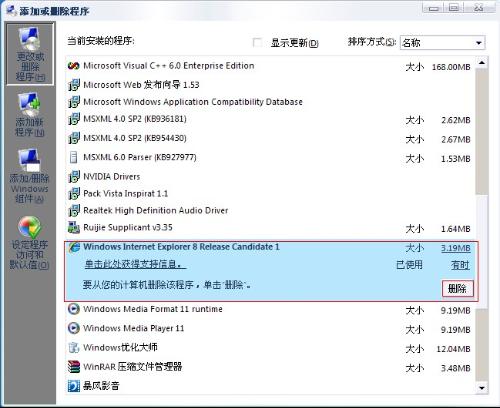Image resolution: width=500 pixels, height=408 pixels.
Task: Click the scrollbar down arrow
Action: pos(482,388)
